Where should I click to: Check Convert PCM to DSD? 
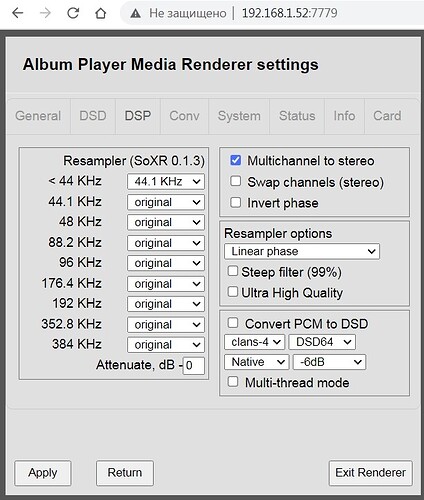pyautogui.click(x=233, y=323)
